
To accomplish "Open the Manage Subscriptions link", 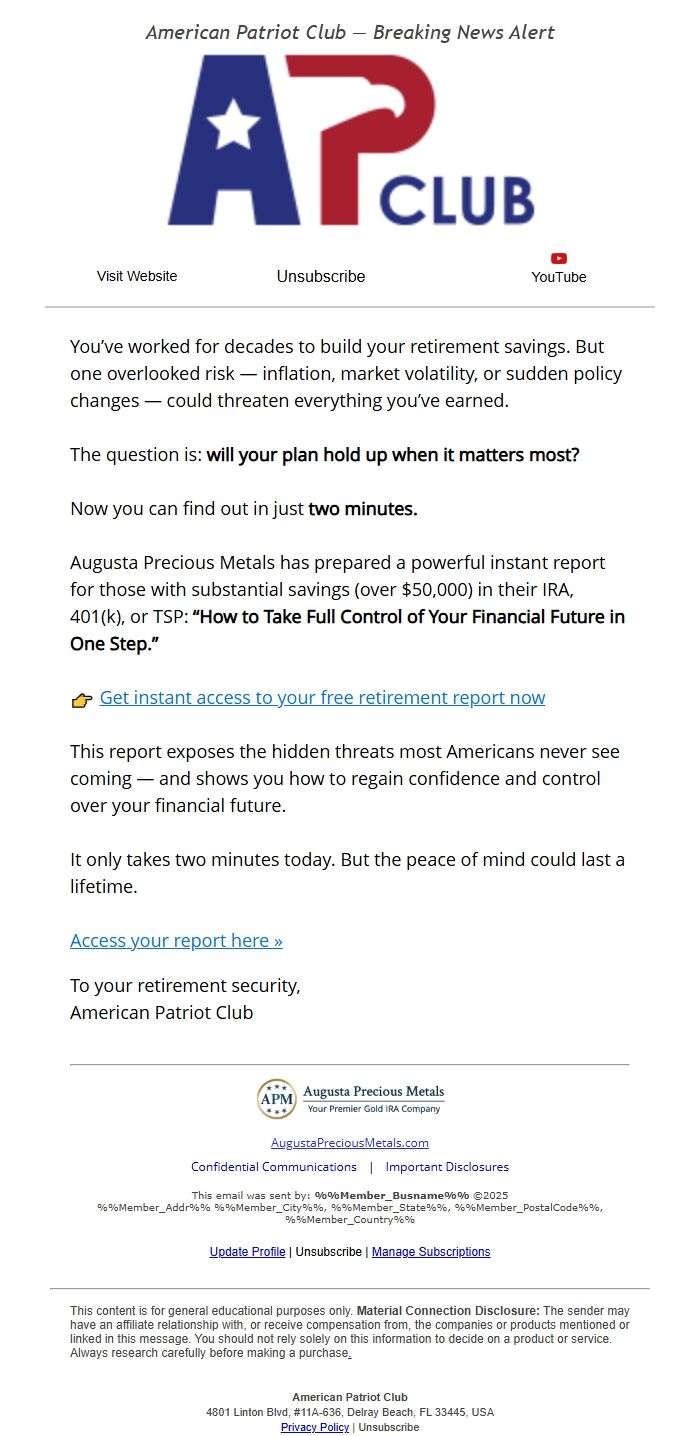I will pos(431,1252).
